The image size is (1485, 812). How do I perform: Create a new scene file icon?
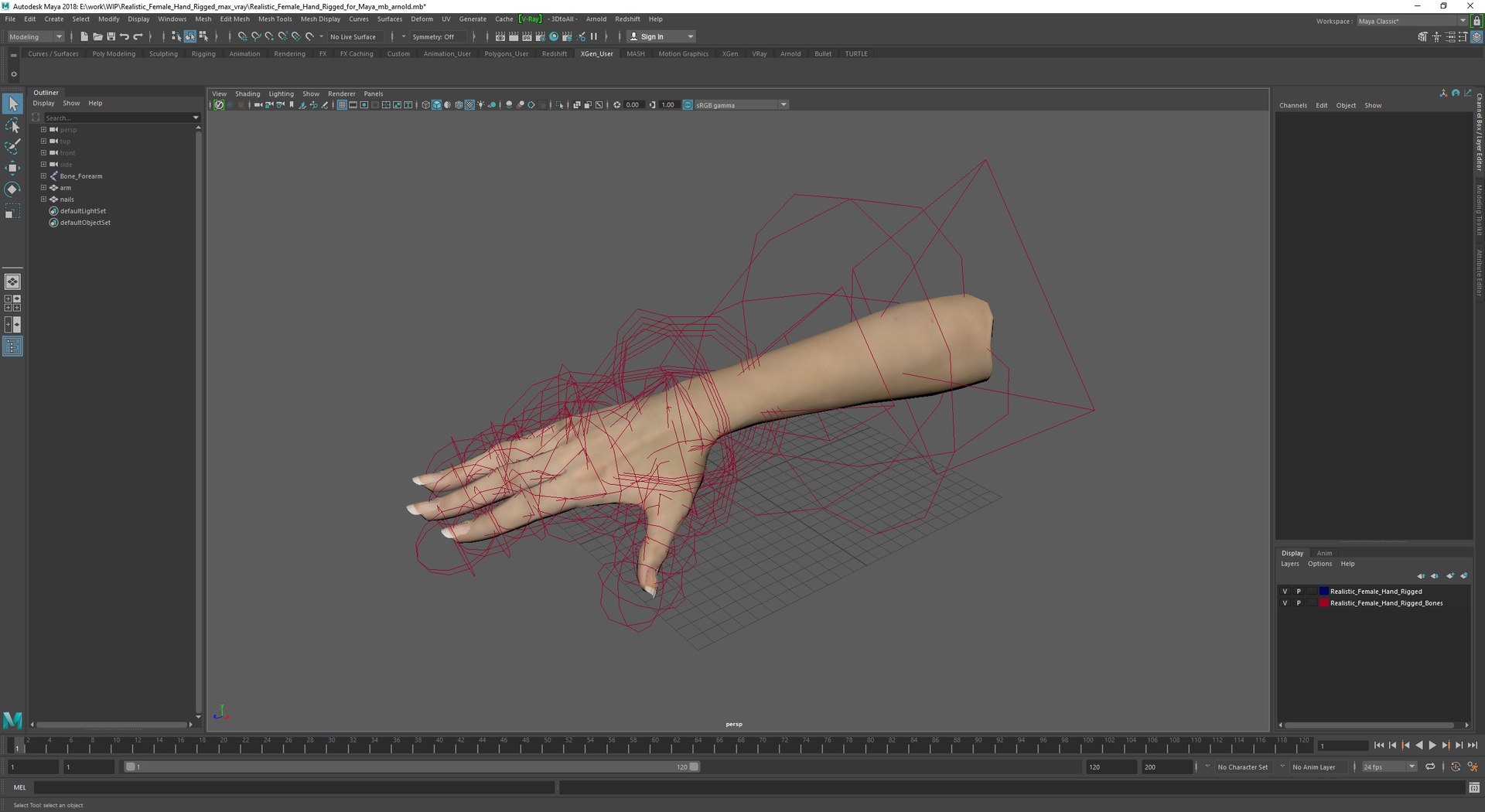click(x=84, y=36)
